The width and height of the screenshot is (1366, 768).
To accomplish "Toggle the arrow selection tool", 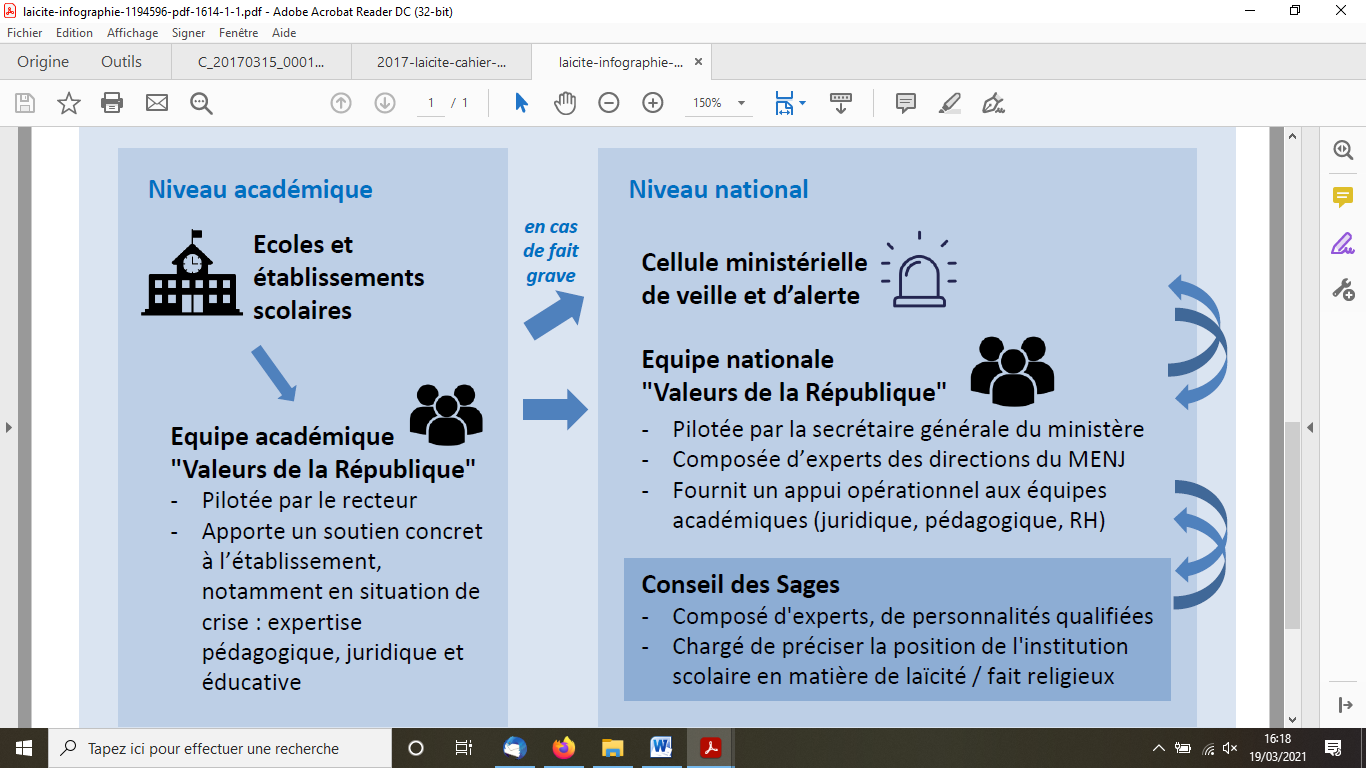I will point(521,103).
